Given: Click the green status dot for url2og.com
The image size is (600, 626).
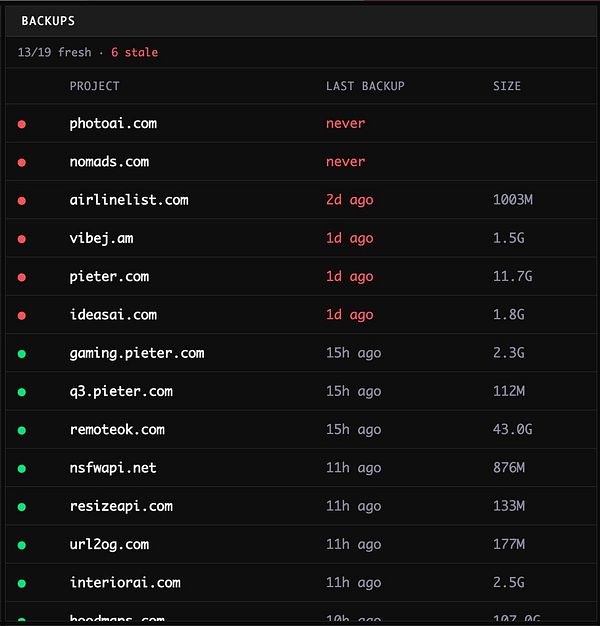Looking at the screenshot, I should tap(22, 545).
